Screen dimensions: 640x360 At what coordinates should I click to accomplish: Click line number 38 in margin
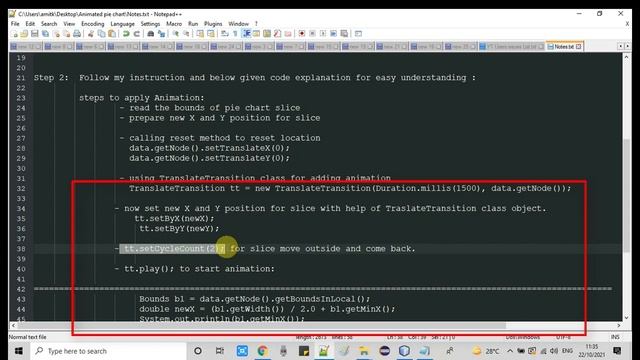pos(21,249)
